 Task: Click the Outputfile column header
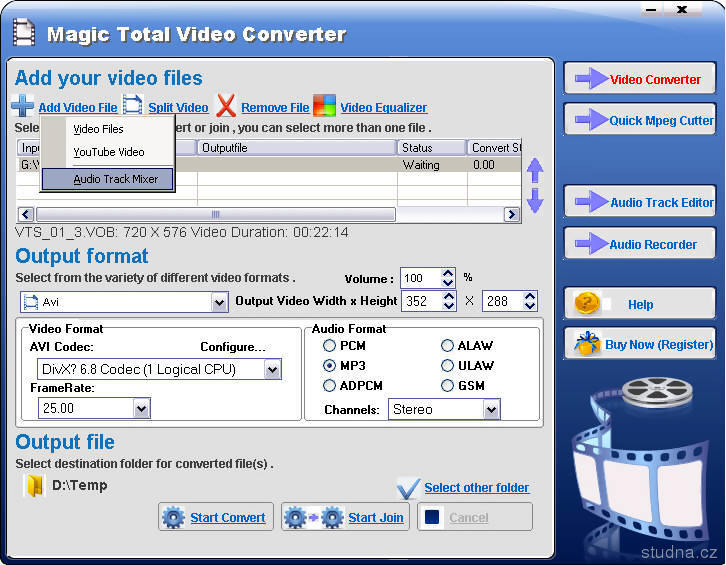point(296,148)
